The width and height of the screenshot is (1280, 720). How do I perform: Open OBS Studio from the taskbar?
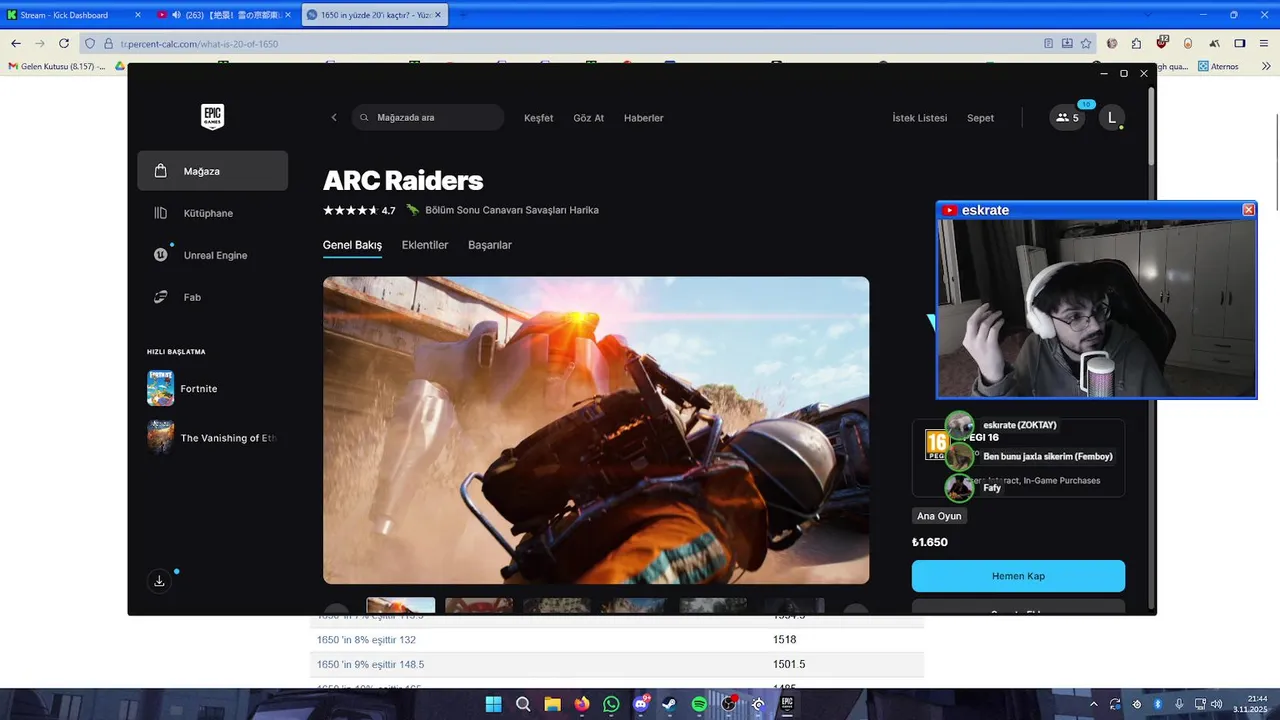tap(729, 704)
